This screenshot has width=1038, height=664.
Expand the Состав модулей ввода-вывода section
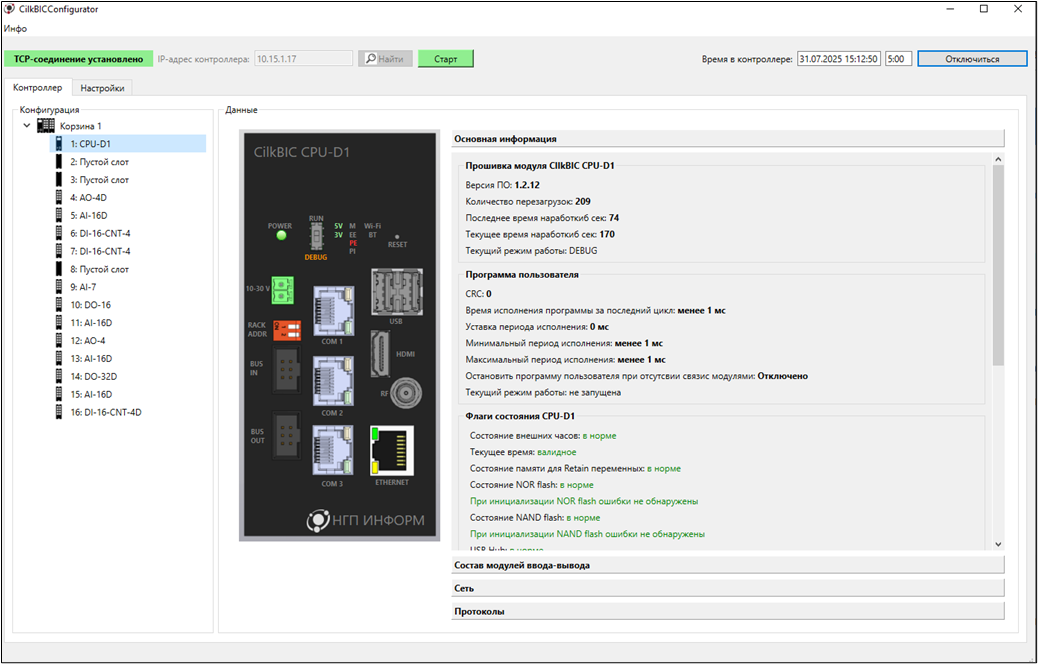click(x=728, y=565)
